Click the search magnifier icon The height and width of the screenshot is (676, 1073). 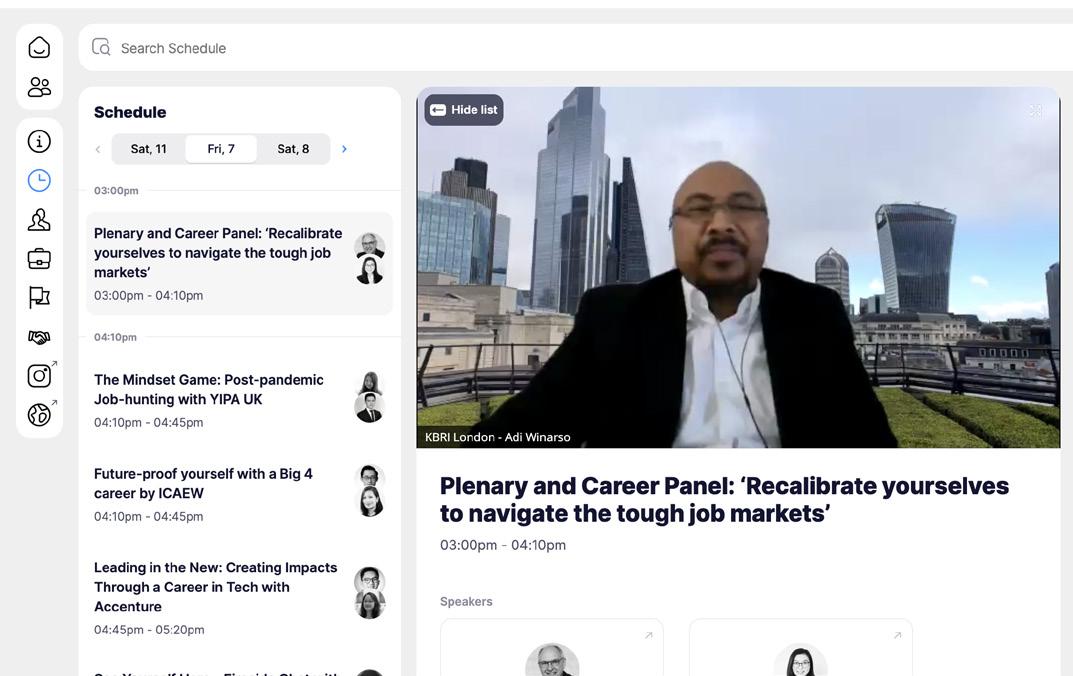coord(101,47)
